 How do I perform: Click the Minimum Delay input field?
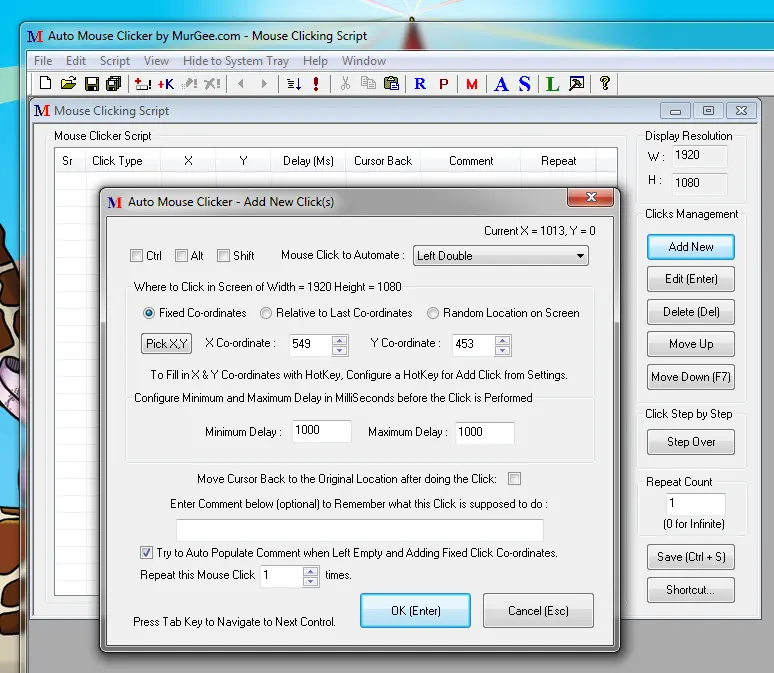point(321,431)
